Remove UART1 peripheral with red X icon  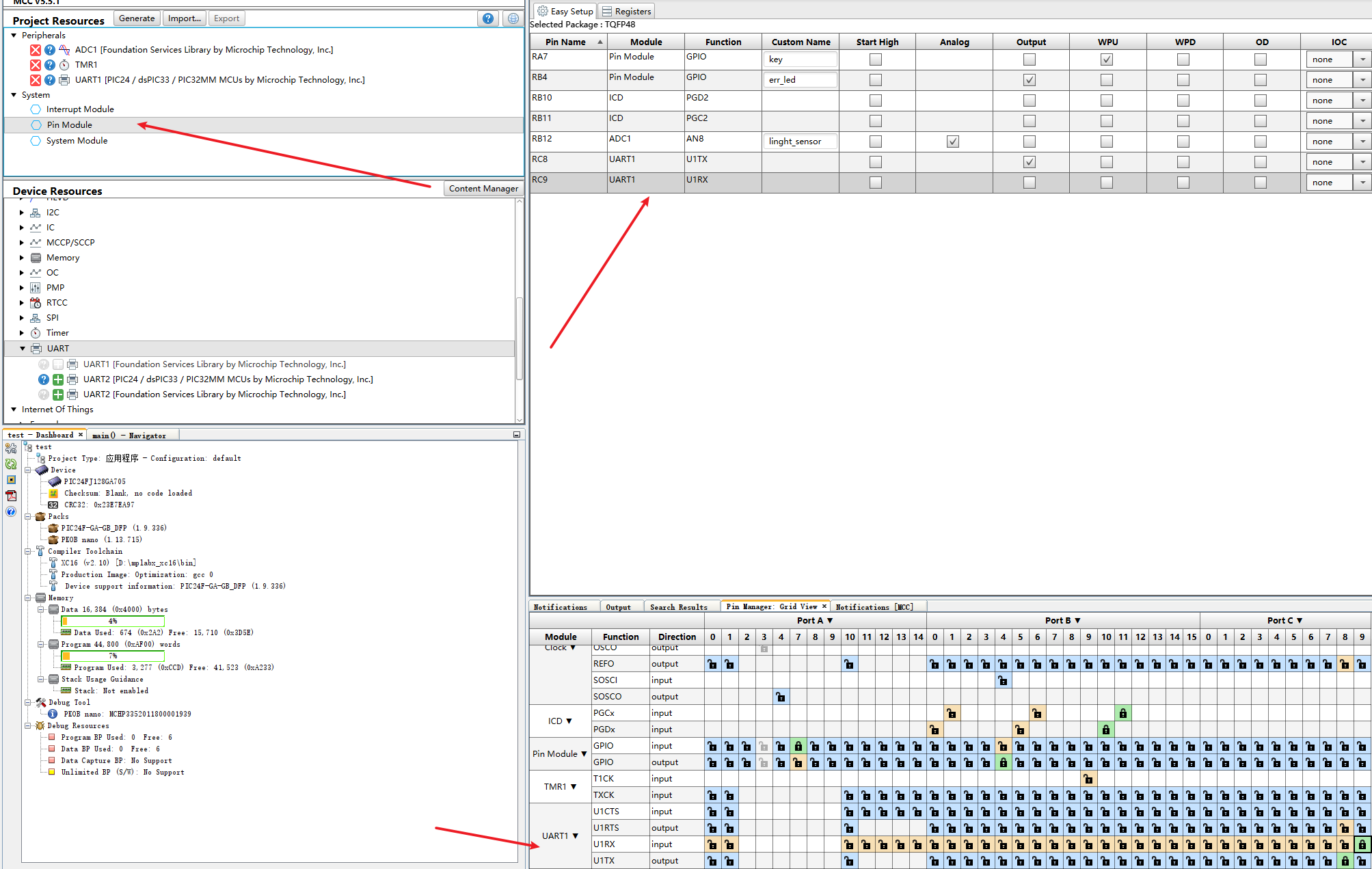[x=36, y=80]
